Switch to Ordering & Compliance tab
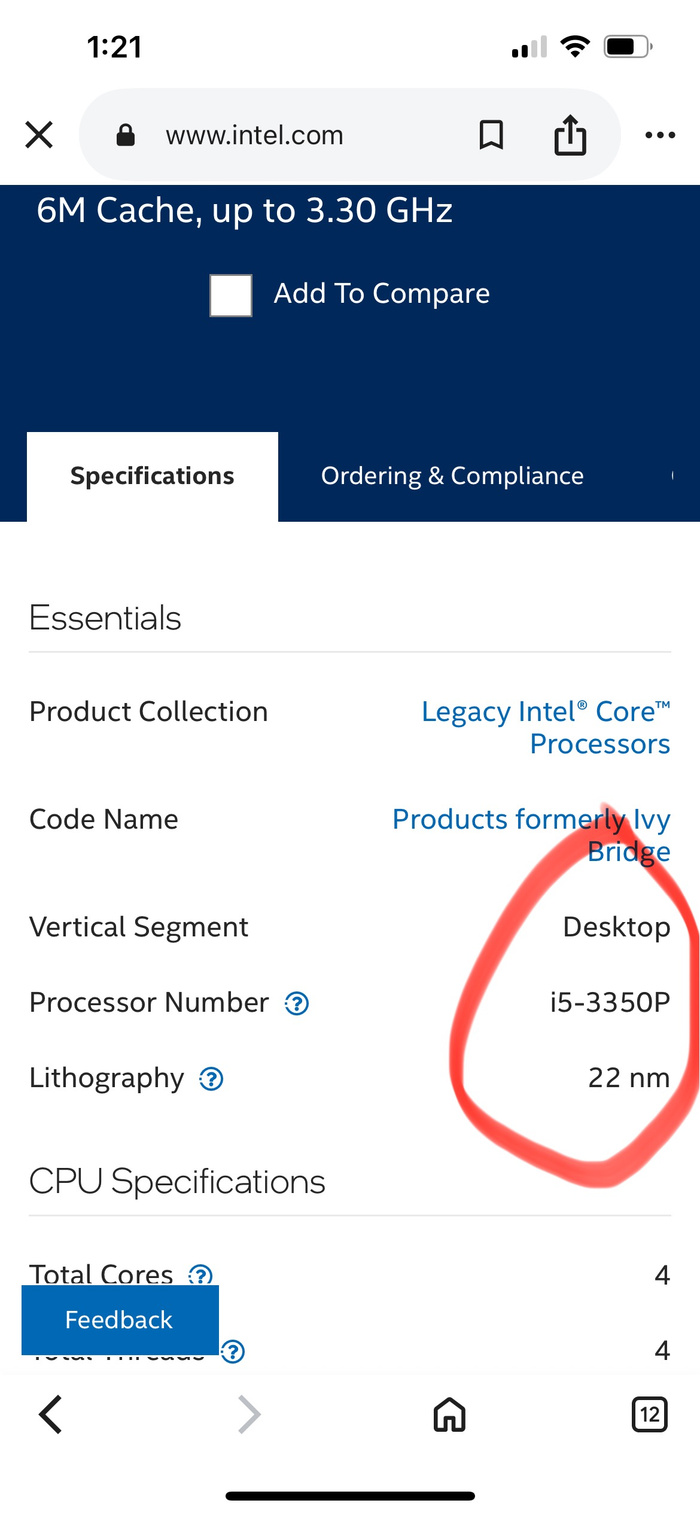Viewport: 700px width, 1515px height. tap(452, 476)
